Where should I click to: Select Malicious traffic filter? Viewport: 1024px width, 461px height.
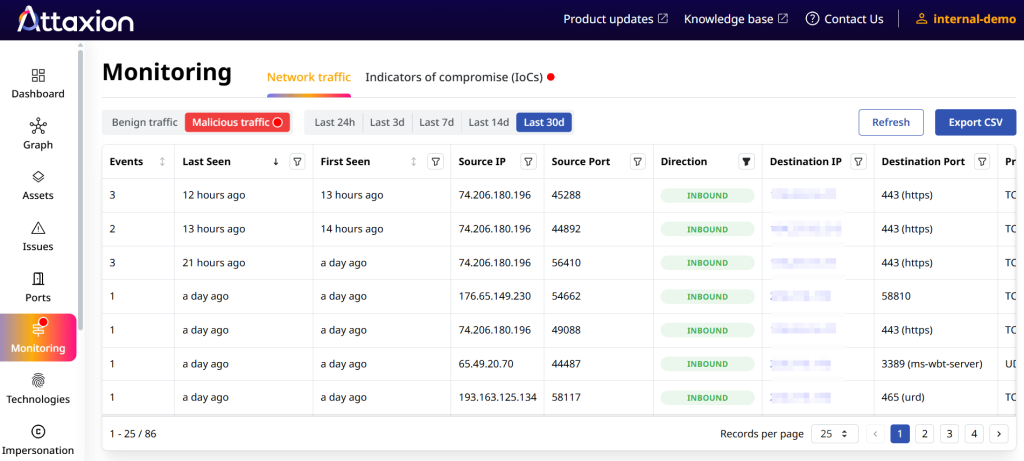coord(237,122)
